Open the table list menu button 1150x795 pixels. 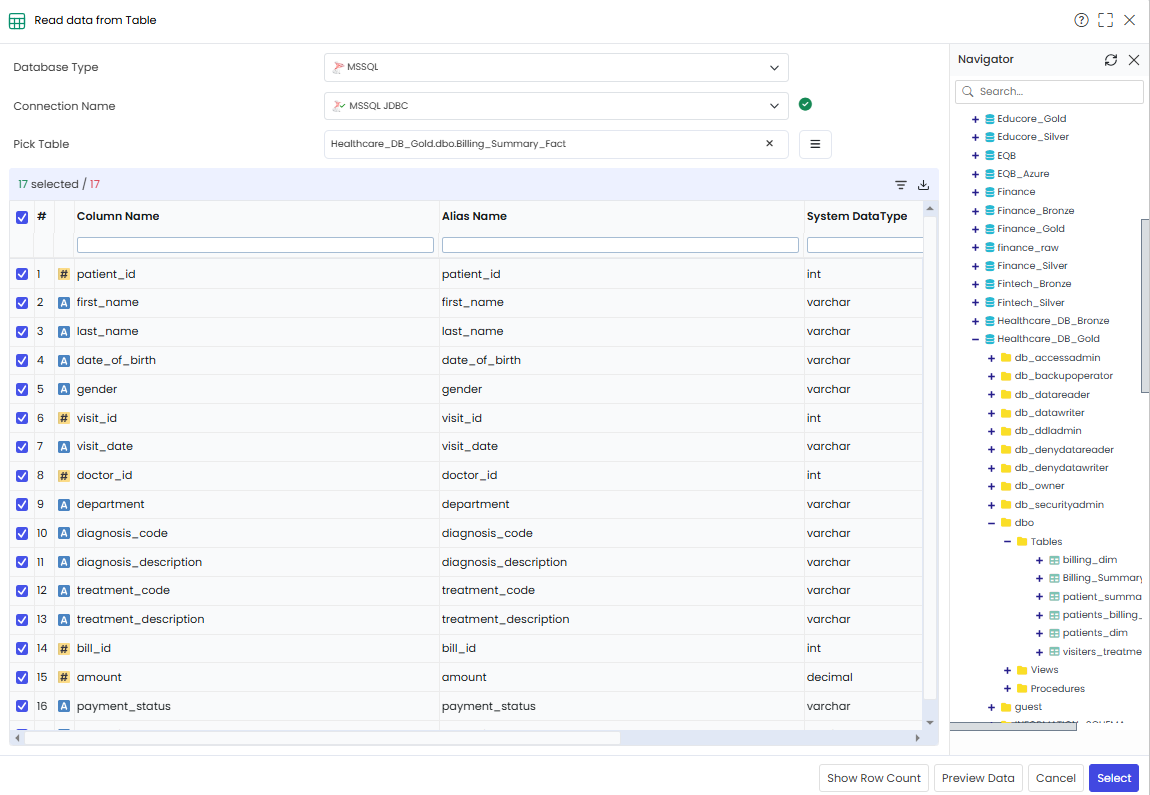[x=815, y=144]
